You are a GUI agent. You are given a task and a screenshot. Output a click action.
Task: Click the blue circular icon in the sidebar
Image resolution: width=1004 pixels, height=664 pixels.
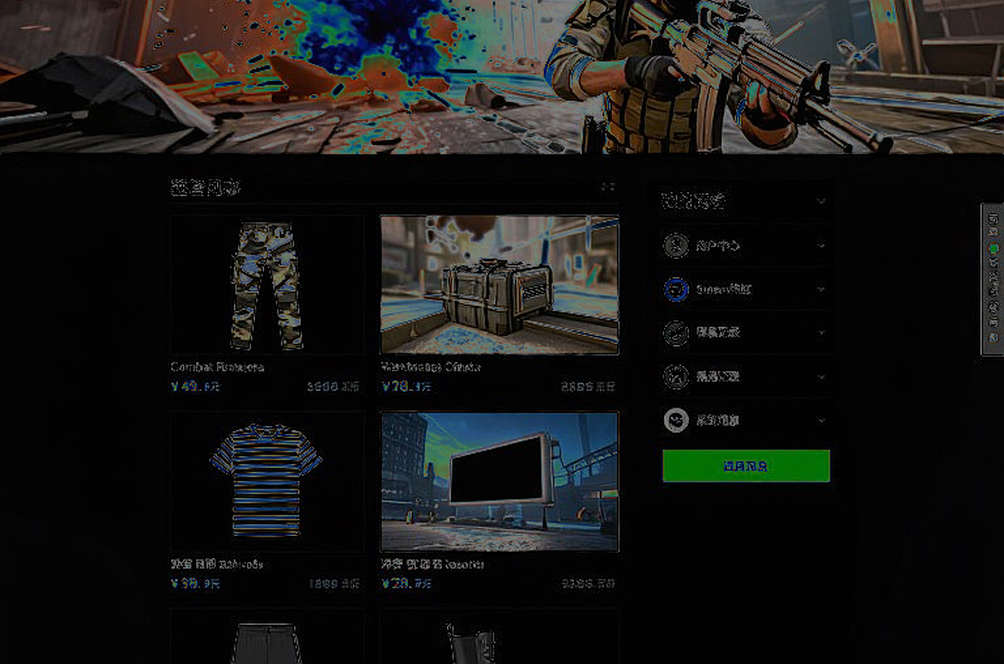click(676, 289)
